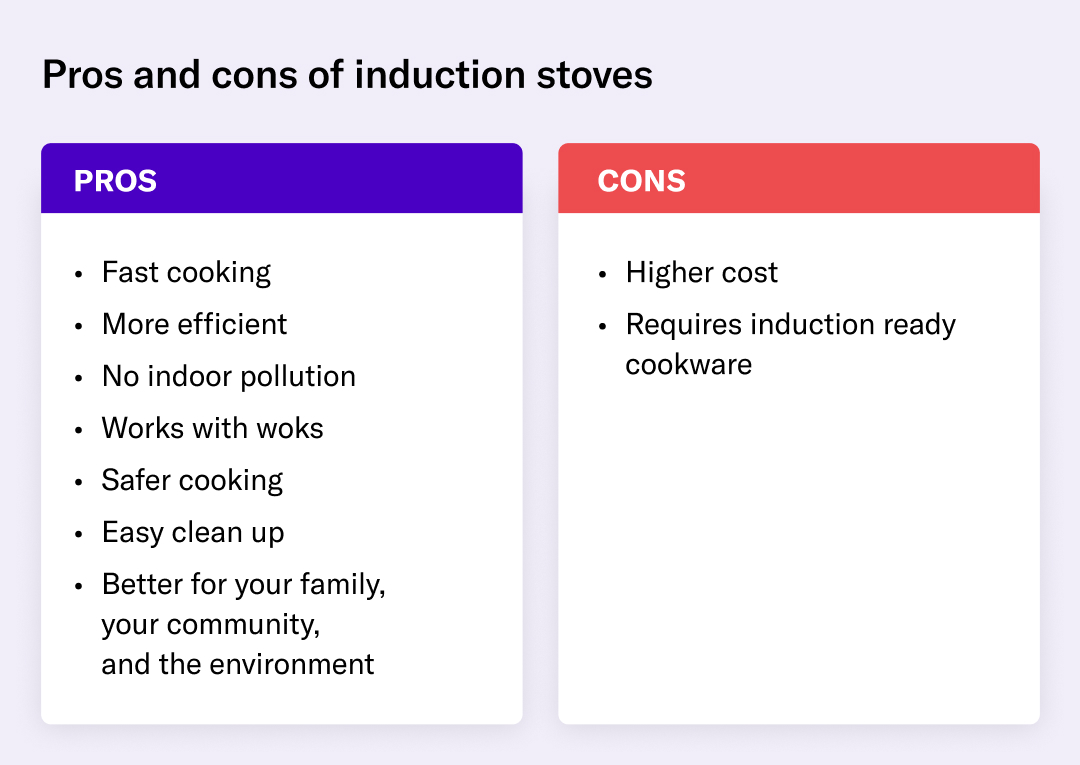Select the purple PROS header bar
1080x765 pixels.
point(281,179)
